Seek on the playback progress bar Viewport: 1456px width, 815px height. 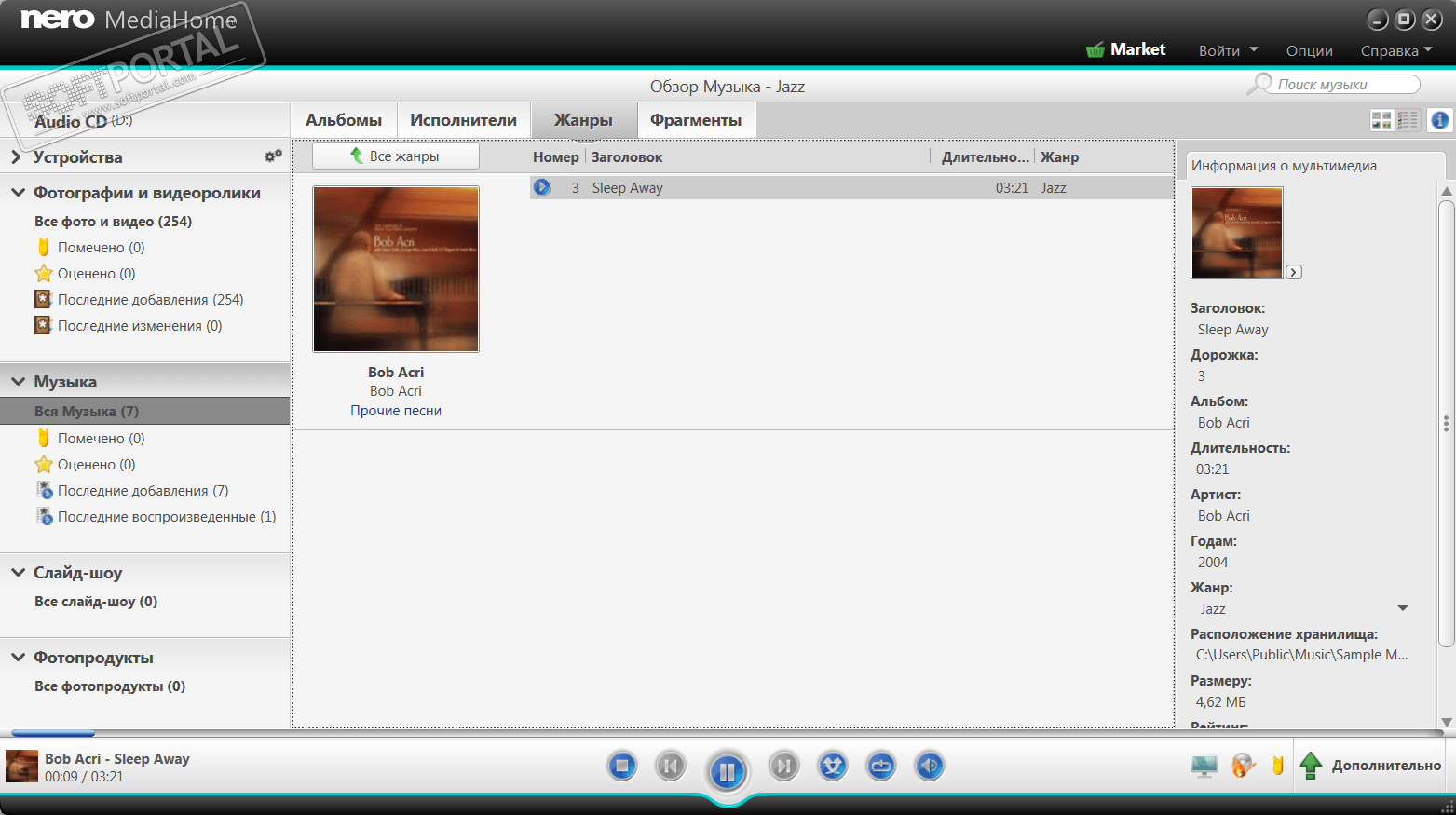pyautogui.click(x=728, y=734)
